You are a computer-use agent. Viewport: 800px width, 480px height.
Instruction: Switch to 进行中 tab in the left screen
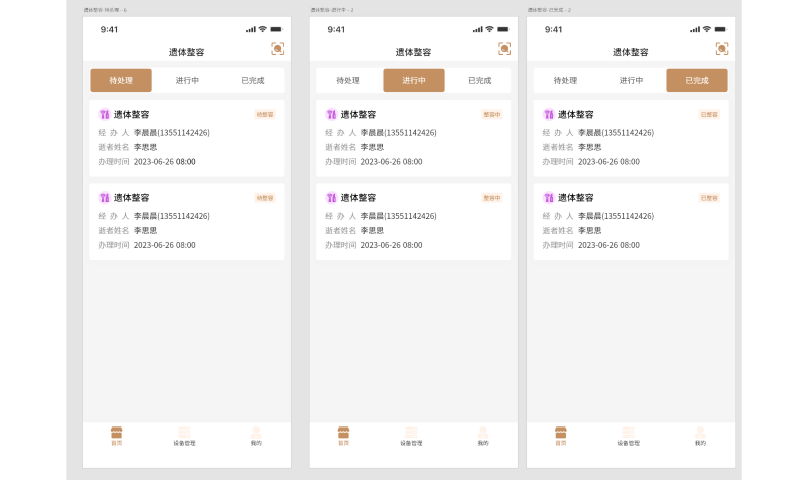tap(187, 80)
